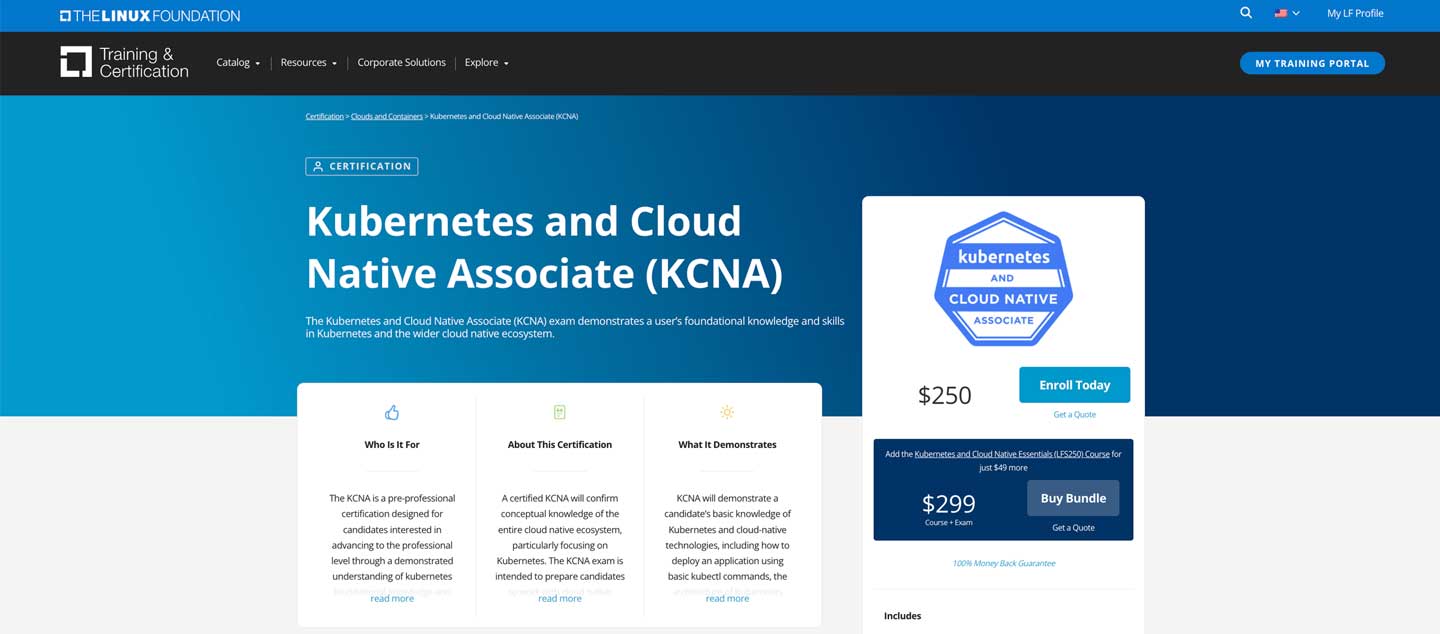Click read more under What It Demonstrates
Screen dimensions: 1440x634
(727, 598)
